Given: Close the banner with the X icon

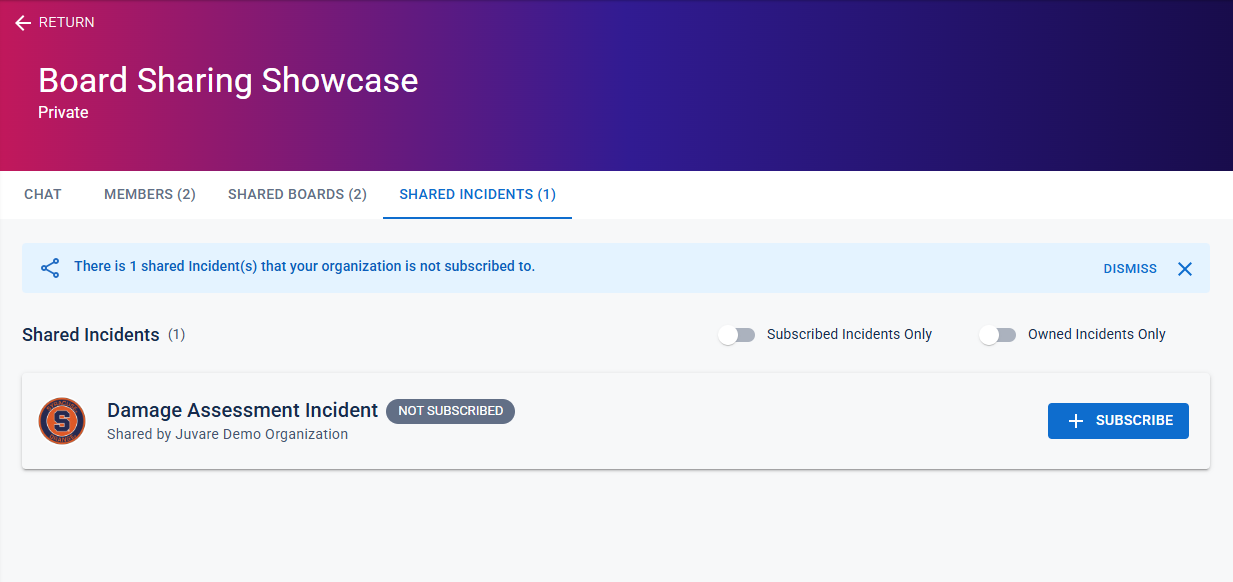Looking at the screenshot, I should [x=1185, y=269].
